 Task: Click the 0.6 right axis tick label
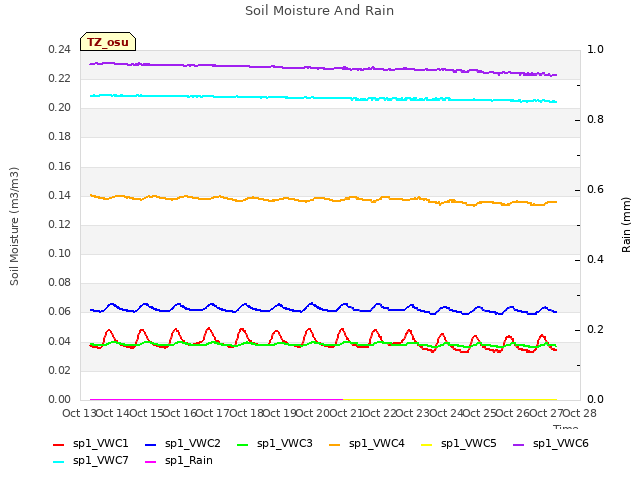pos(595,190)
